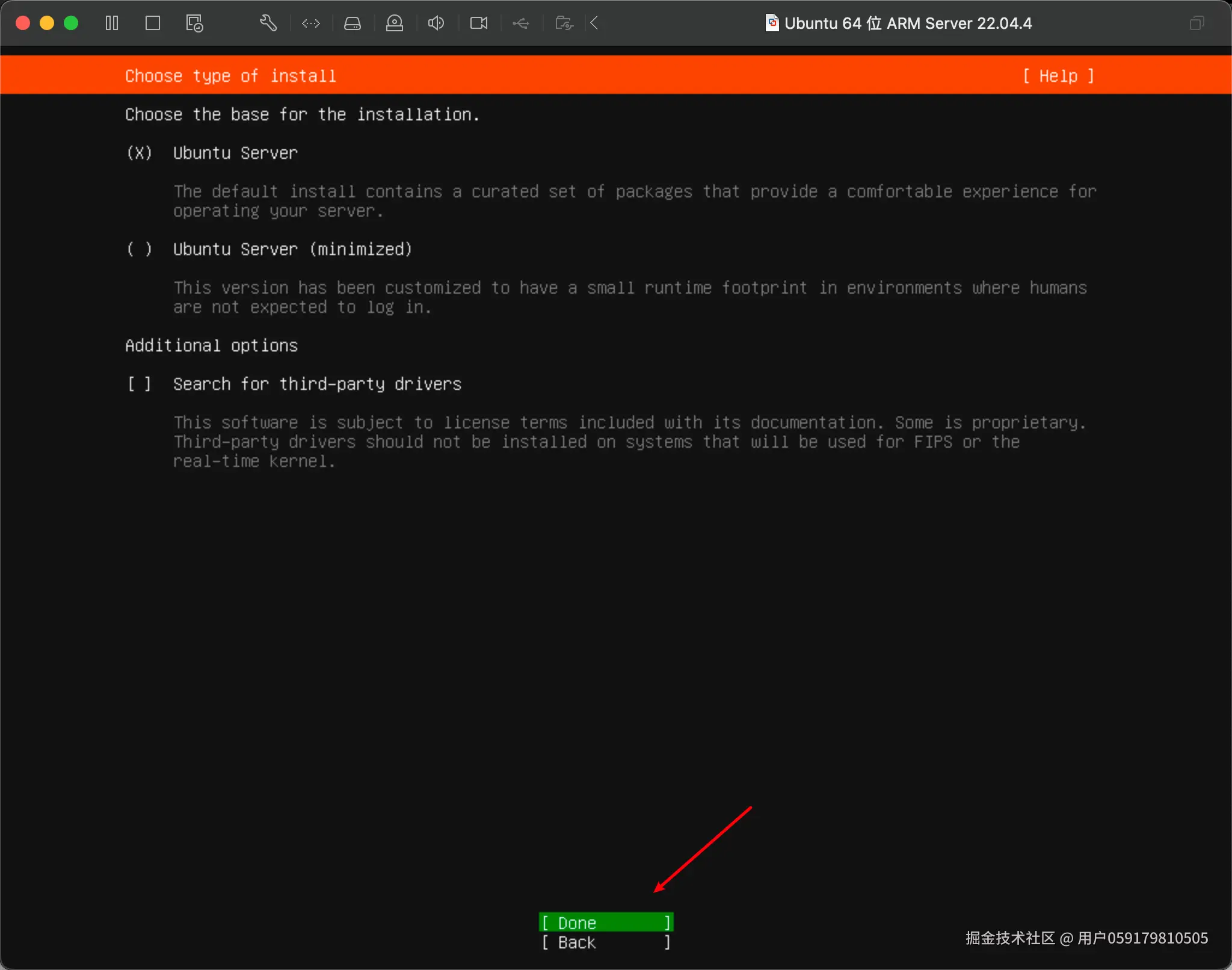Click the stop/single-window square icon
Viewport: 1232px width, 970px height.
153,23
